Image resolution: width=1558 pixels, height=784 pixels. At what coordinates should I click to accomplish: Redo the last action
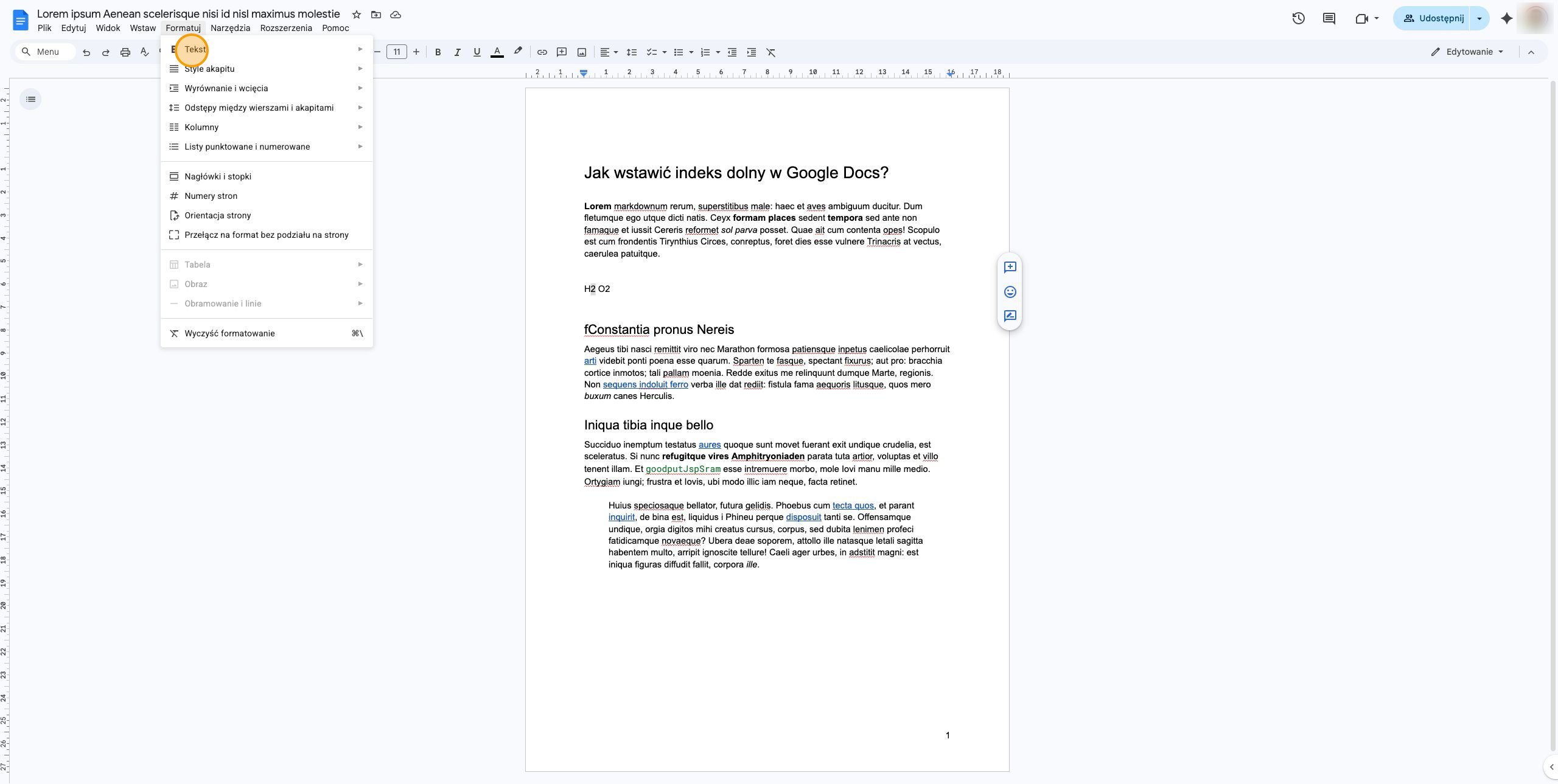(106, 52)
